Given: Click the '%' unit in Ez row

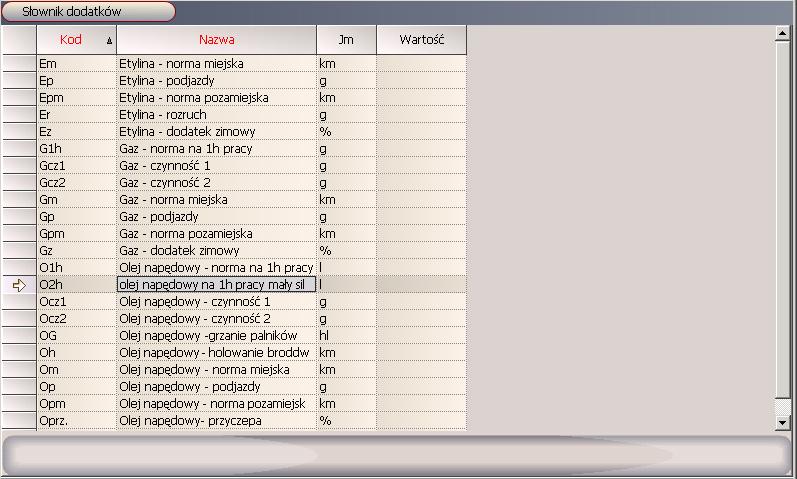Looking at the screenshot, I should coord(346,132).
